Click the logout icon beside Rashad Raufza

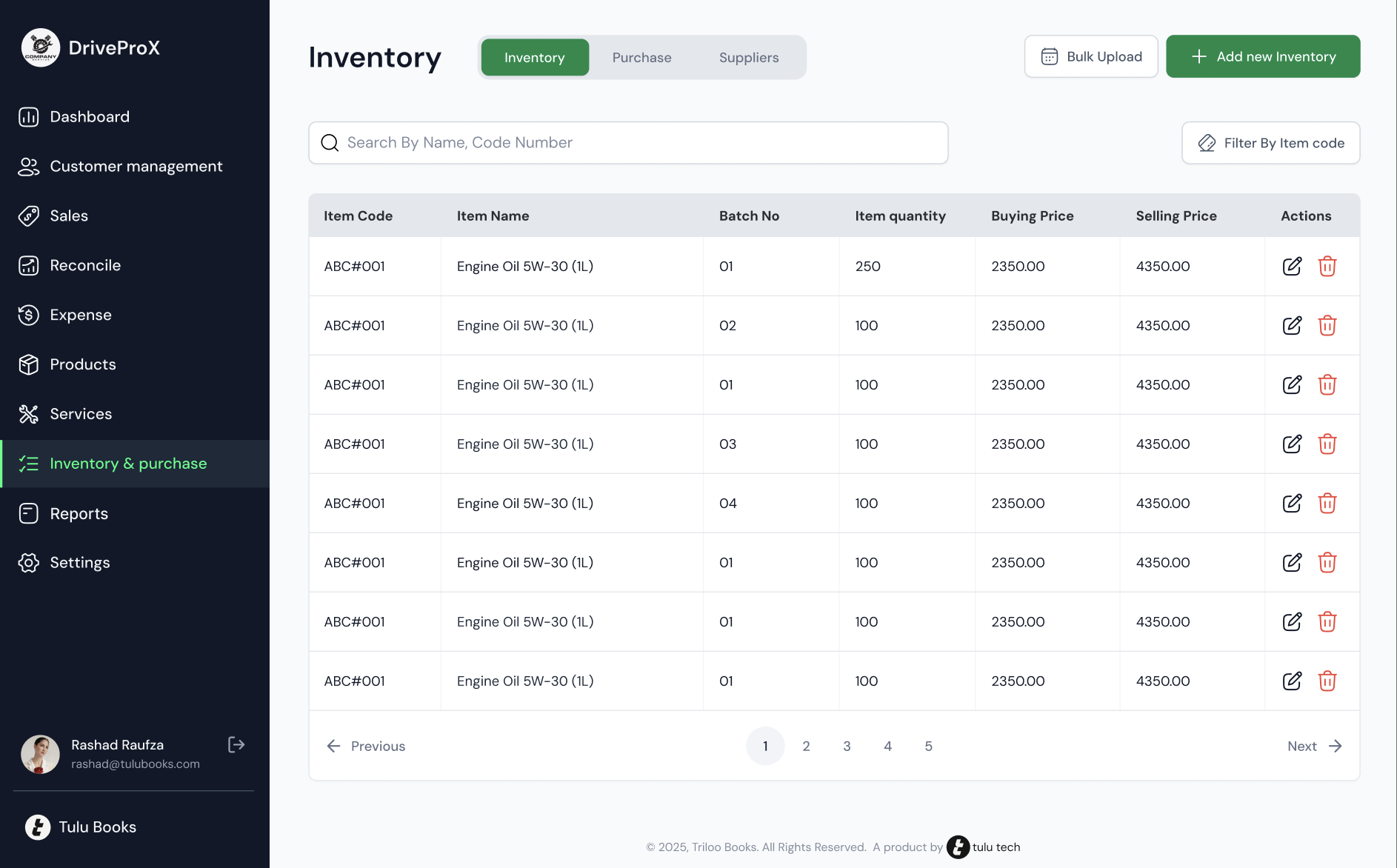click(x=236, y=744)
